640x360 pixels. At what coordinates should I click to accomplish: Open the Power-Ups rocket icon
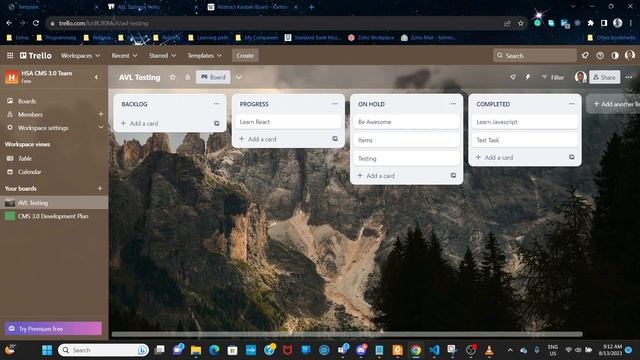click(513, 77)
